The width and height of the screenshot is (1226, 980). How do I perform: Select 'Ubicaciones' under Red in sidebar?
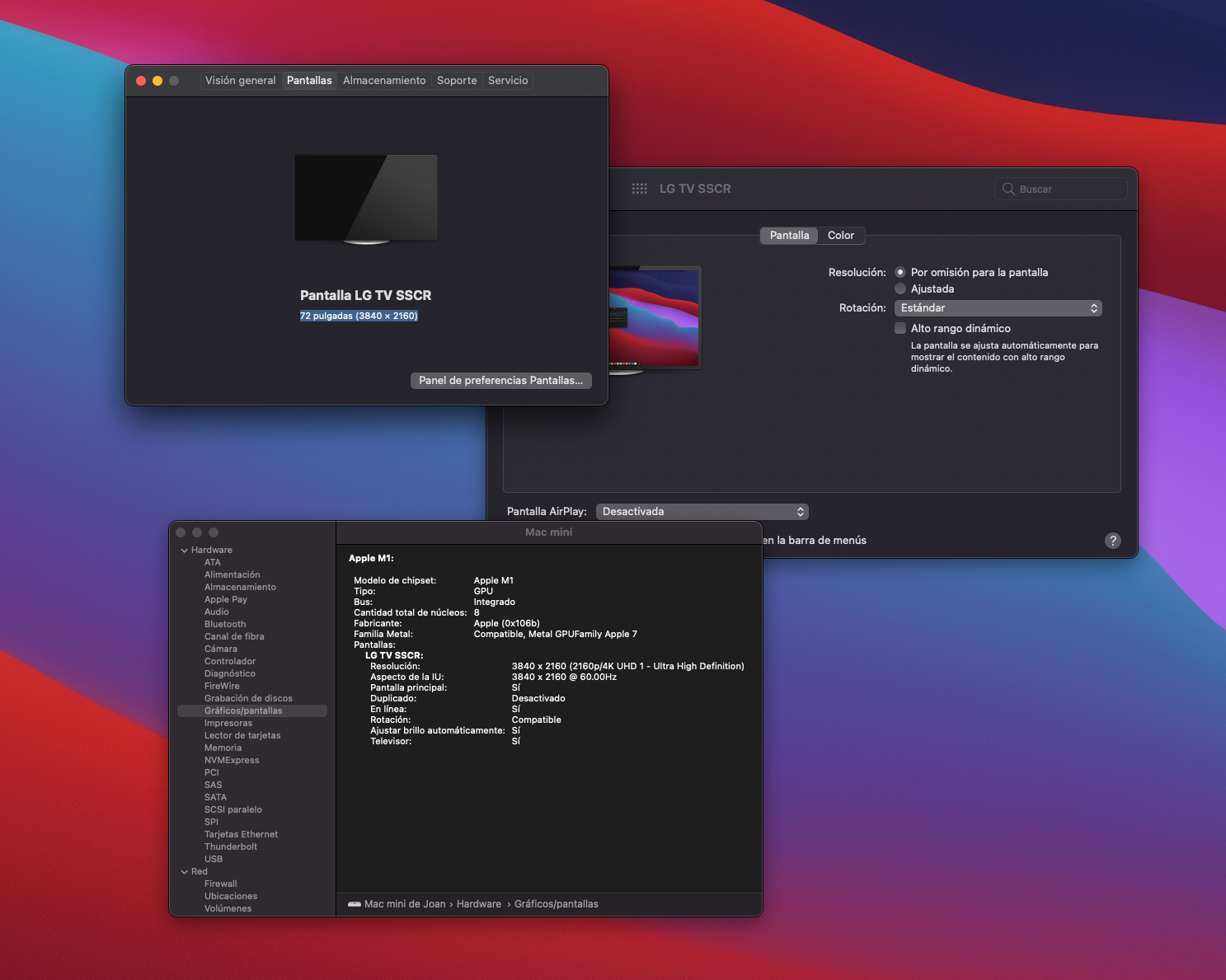click(x=231, y=896)
